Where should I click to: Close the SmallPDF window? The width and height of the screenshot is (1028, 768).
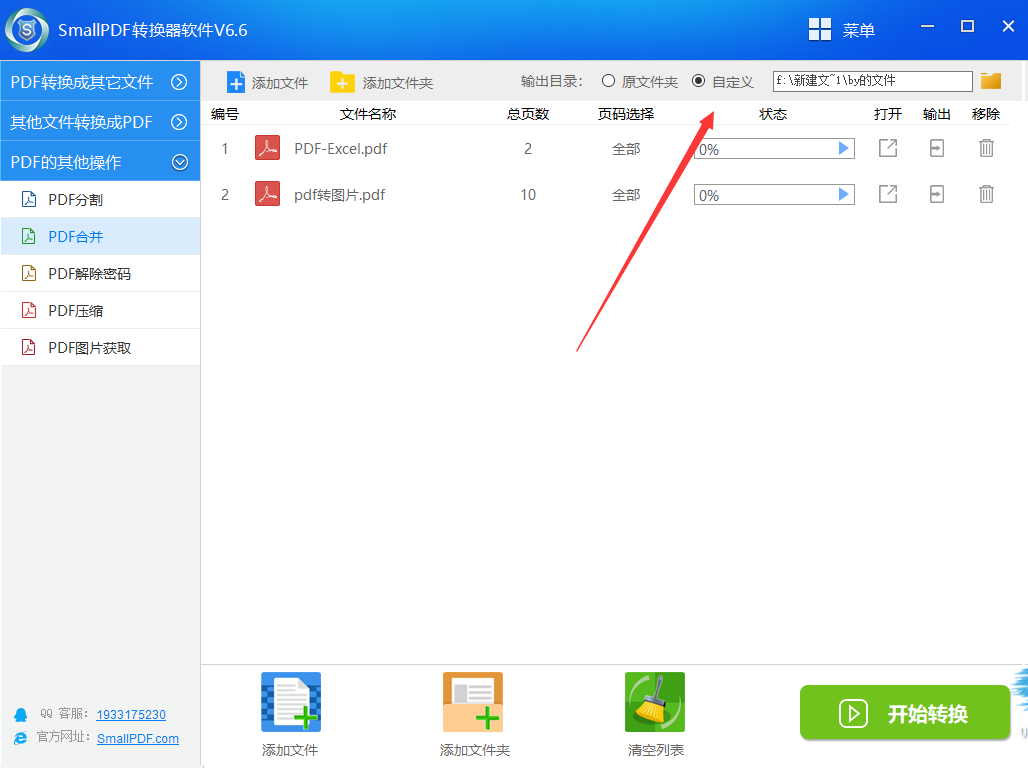point(1008,26)
